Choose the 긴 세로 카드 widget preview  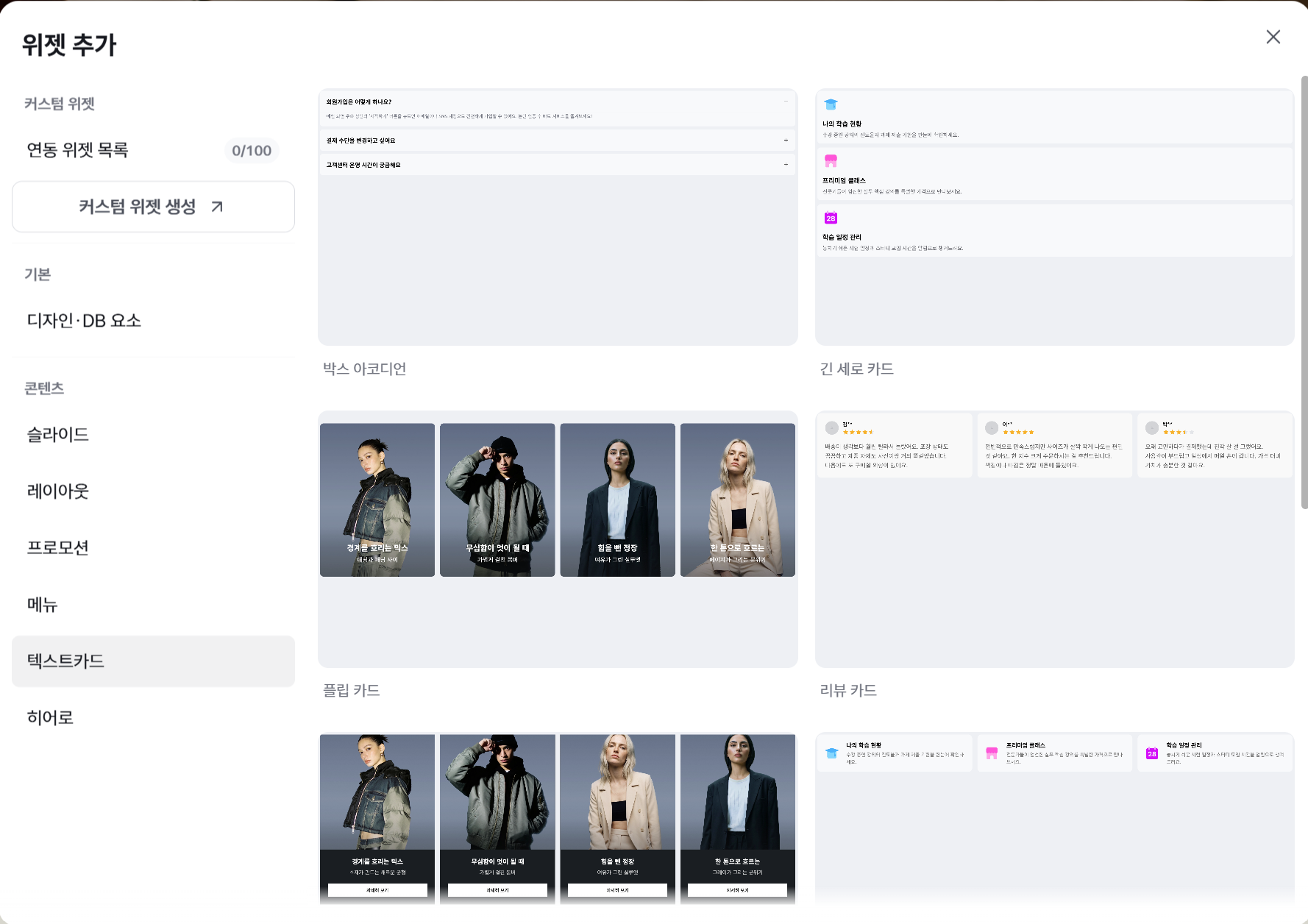click(x=1054, y=217)
